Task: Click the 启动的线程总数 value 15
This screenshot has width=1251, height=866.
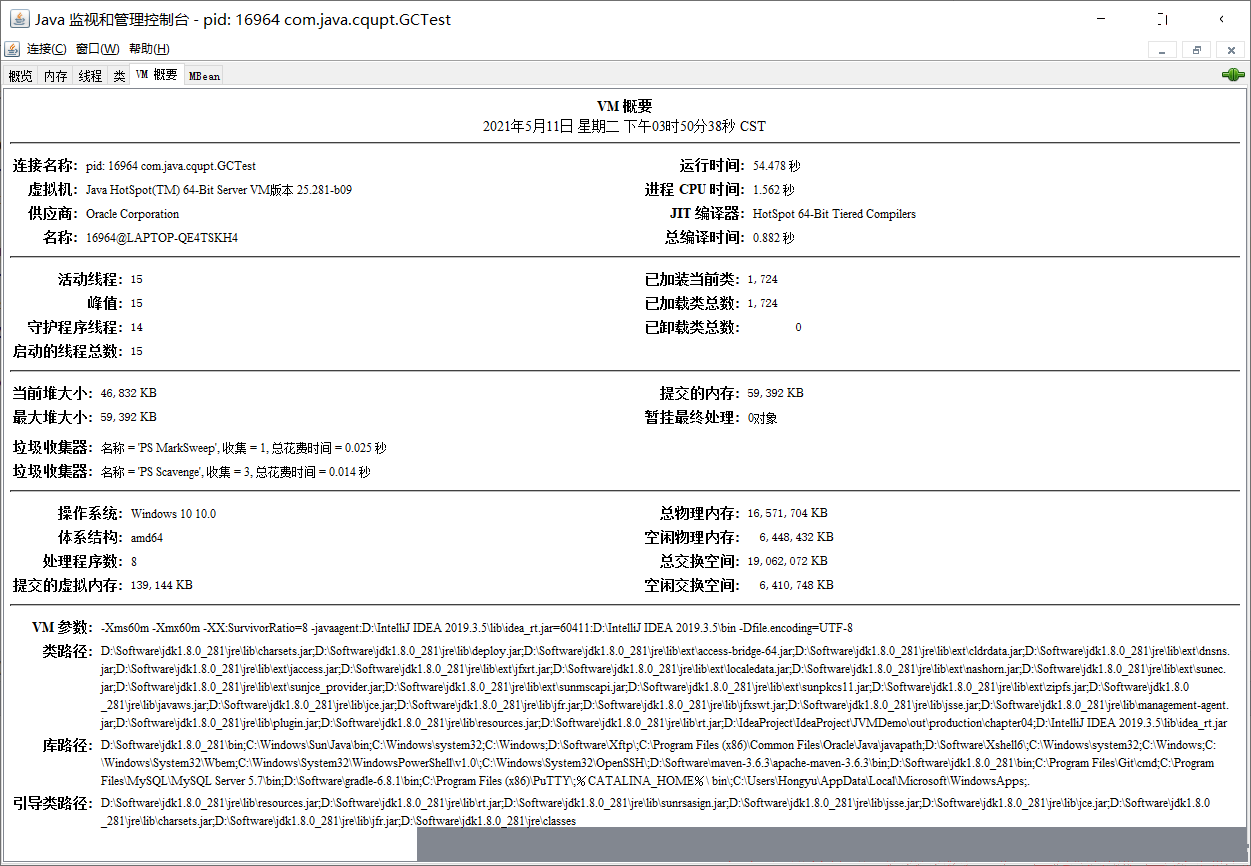Action: click(137, 352)
